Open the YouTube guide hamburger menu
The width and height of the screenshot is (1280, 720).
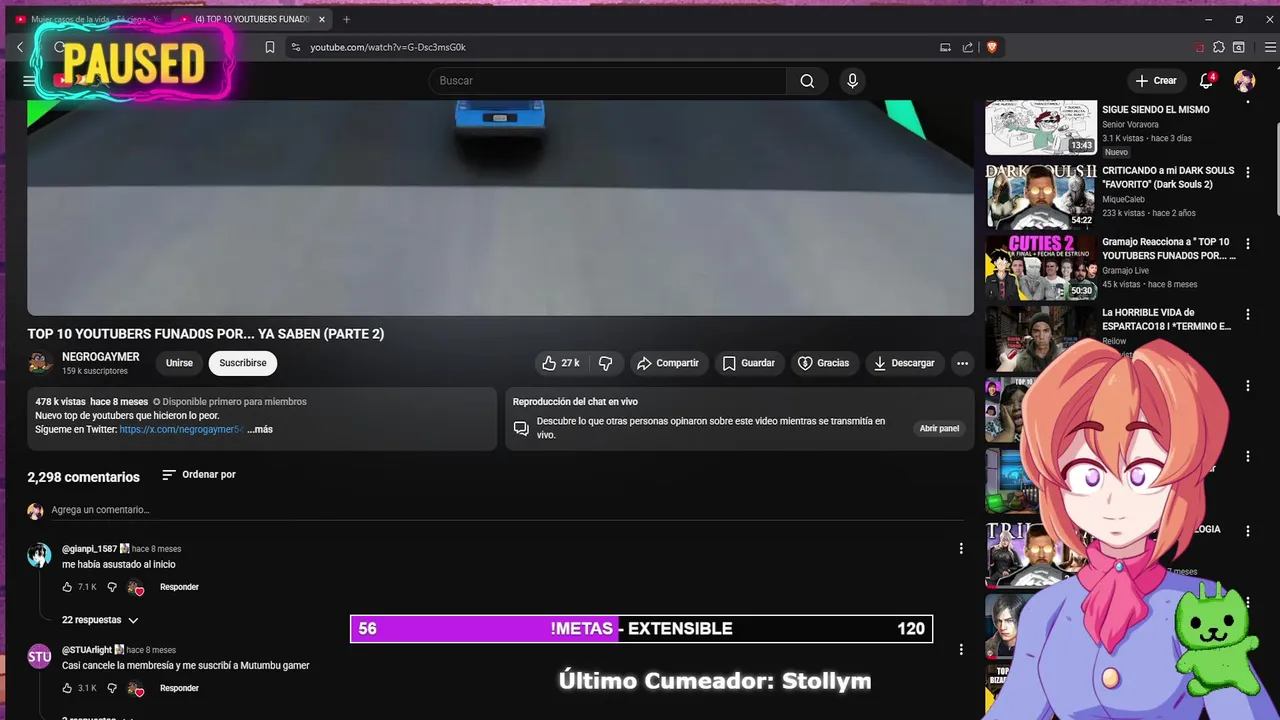[29, 81]
